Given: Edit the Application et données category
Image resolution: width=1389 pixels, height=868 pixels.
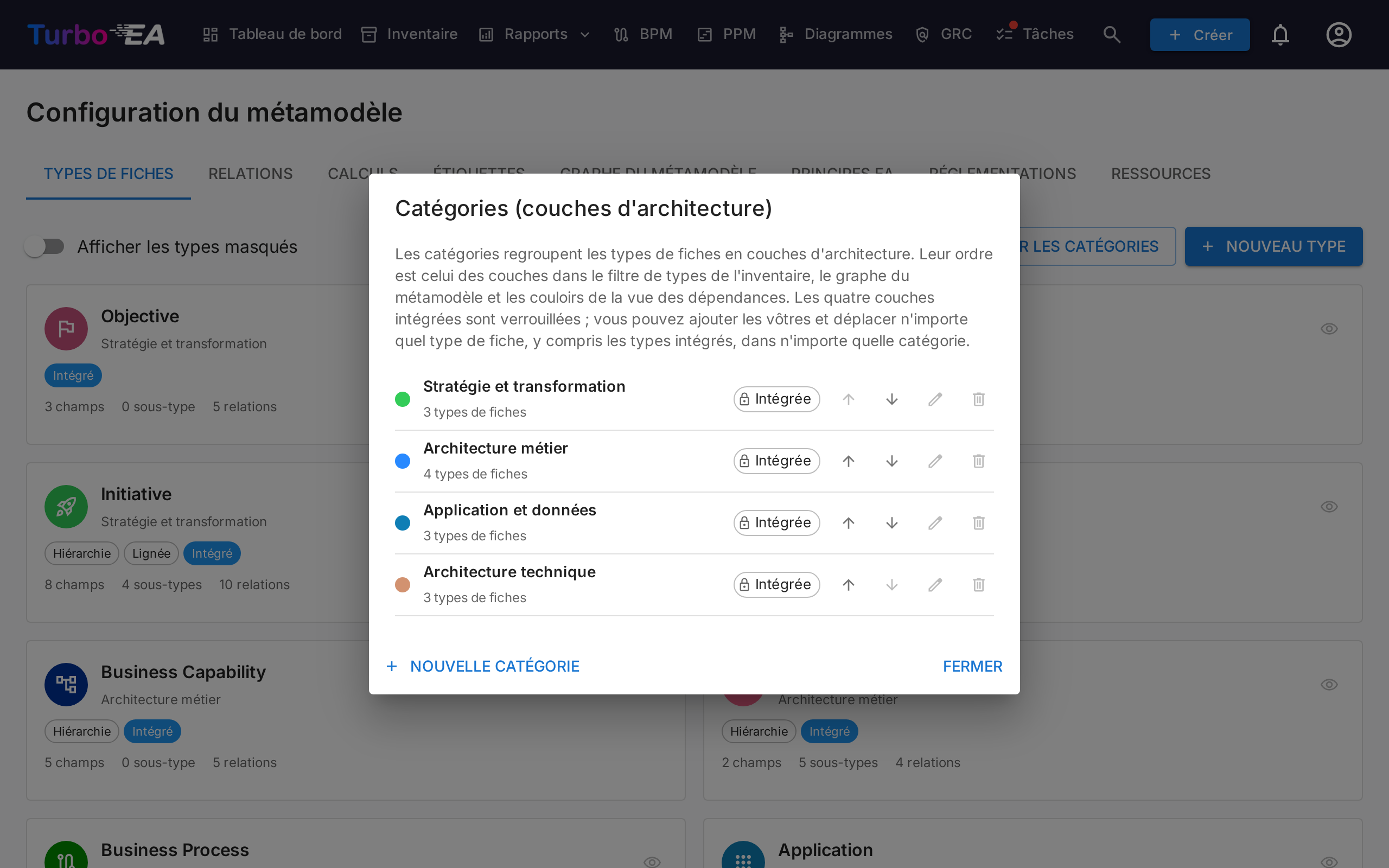Looking at the screenshot, I should [x=935, y=523].
